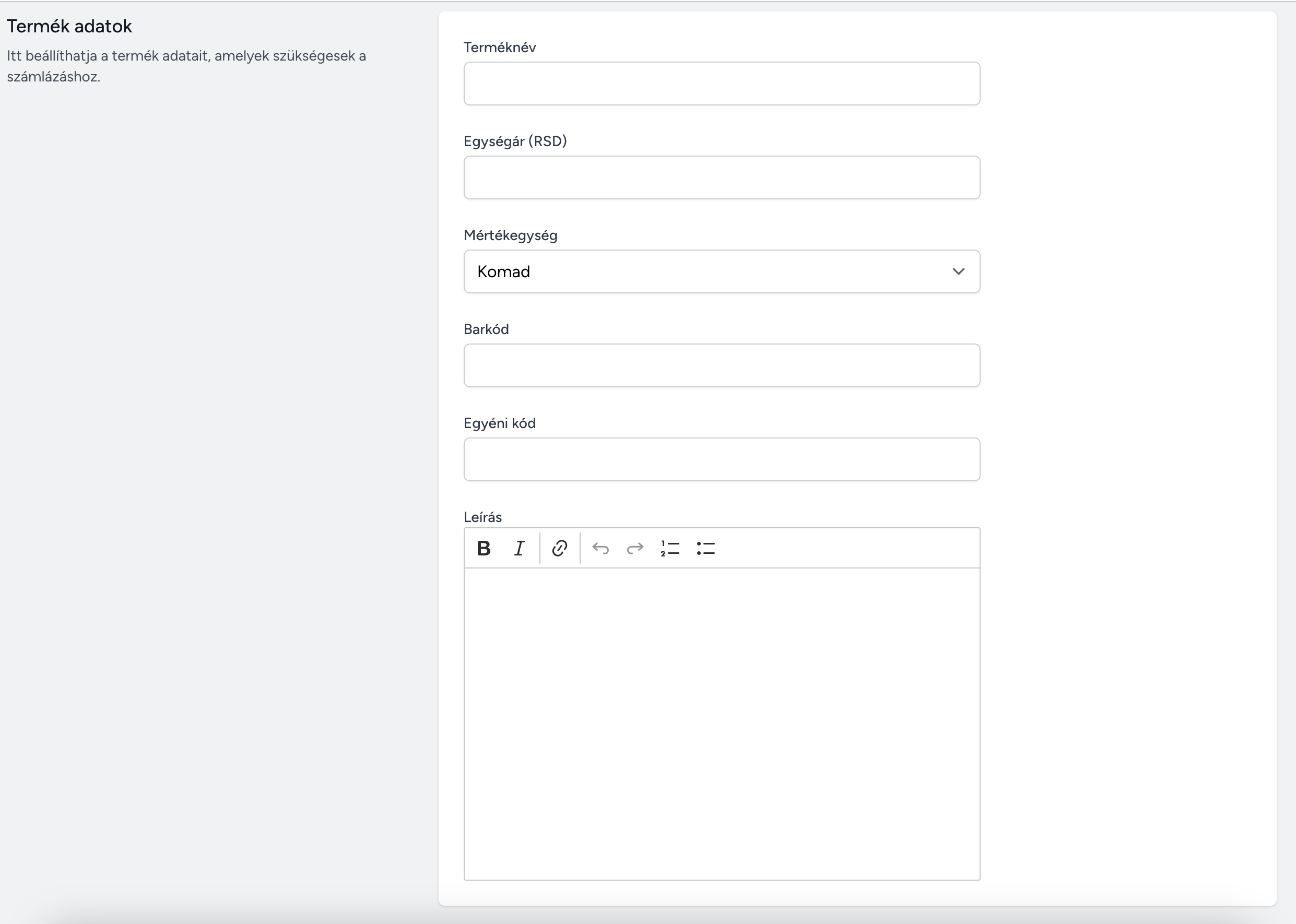This screenshot has width=1296, height=924.
Task: Focus the Terméknév input field
Action: point(722,84)
